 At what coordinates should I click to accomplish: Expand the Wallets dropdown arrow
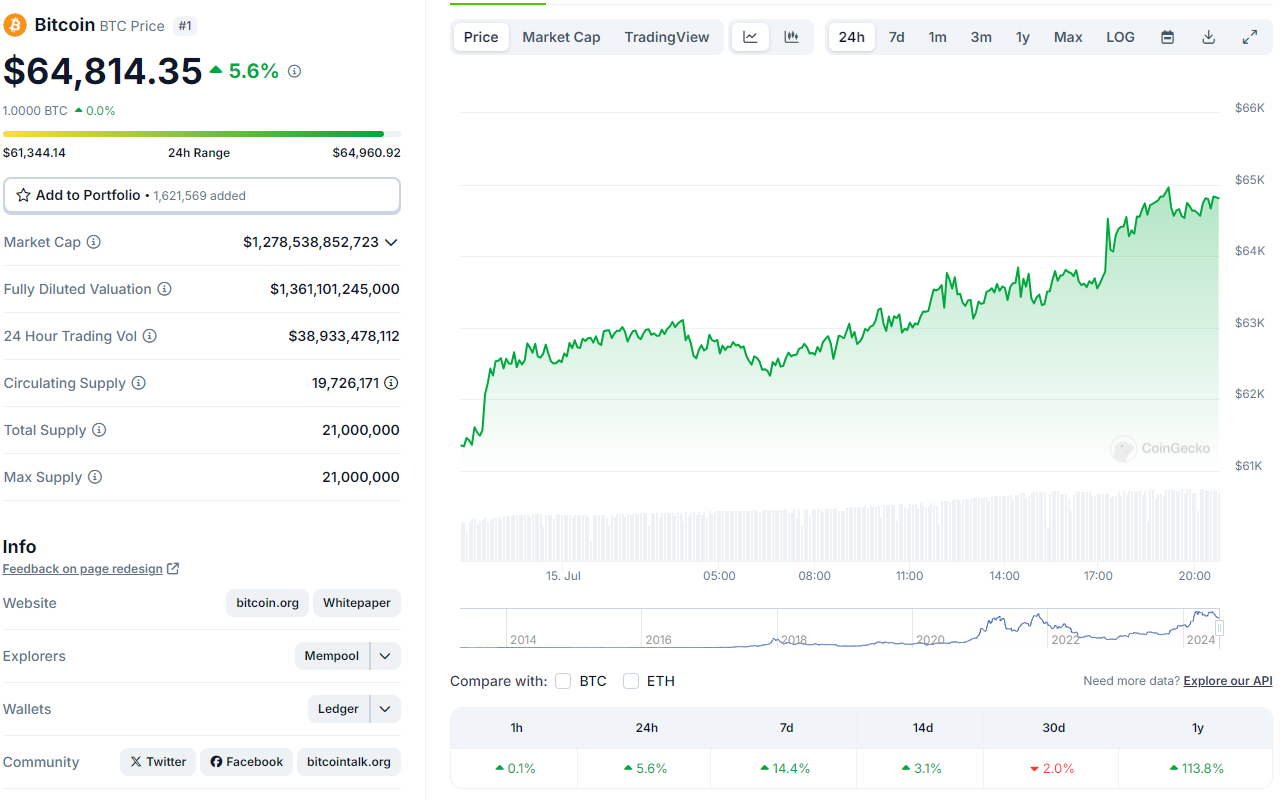(385, 709)
